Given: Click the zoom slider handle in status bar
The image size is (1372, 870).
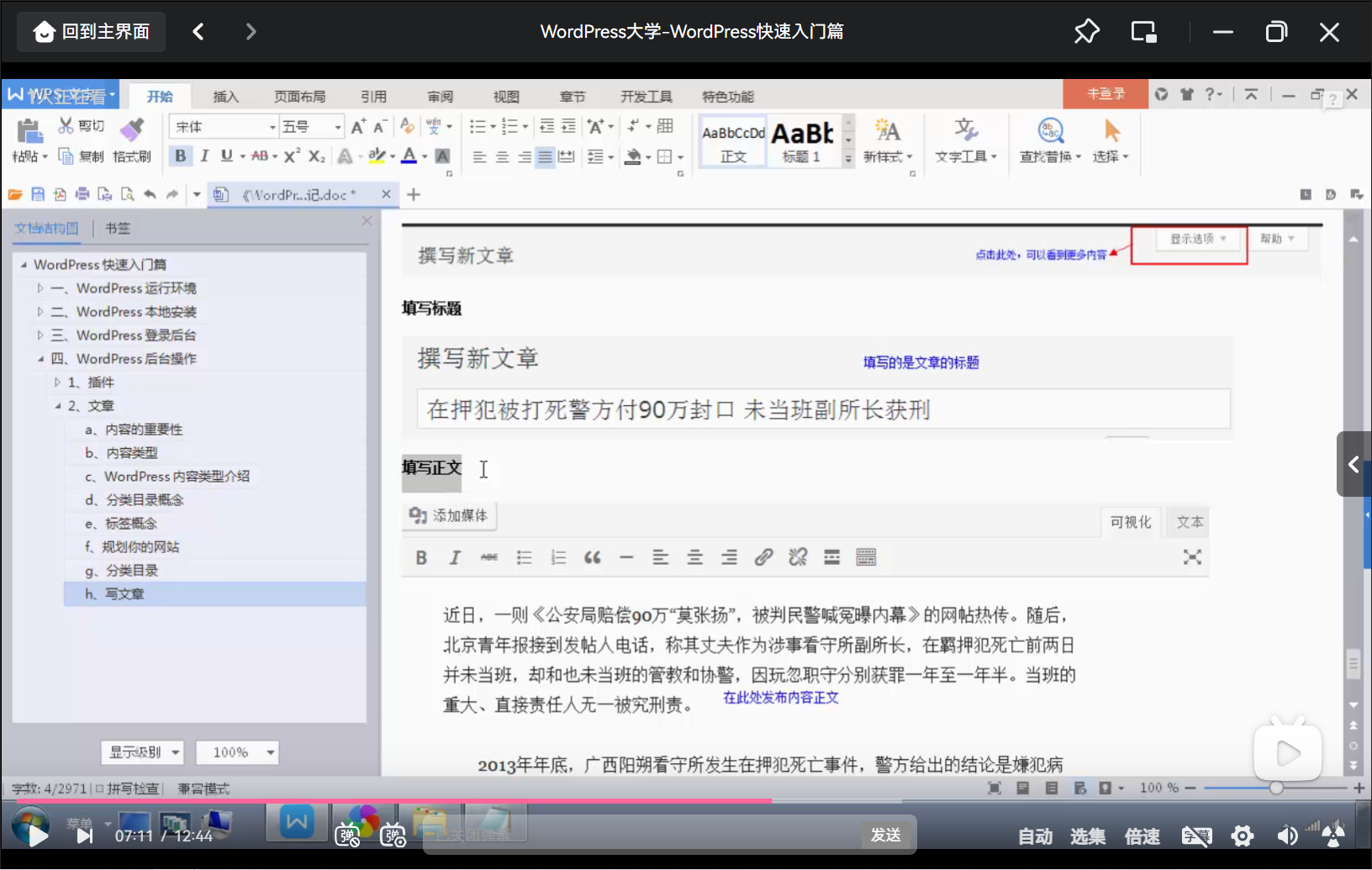Looking at the screenshot, I should click(x=1276, y=788).
